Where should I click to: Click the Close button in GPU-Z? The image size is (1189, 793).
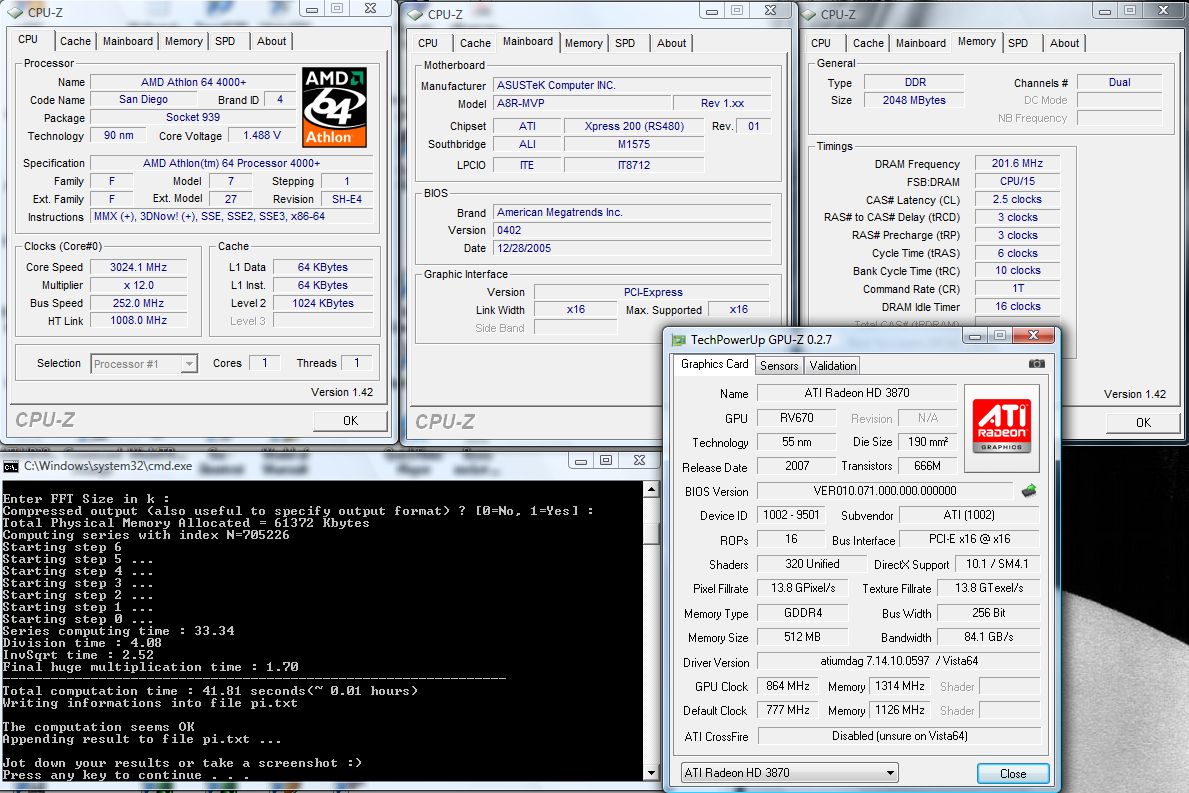[x=1013, y=773]
